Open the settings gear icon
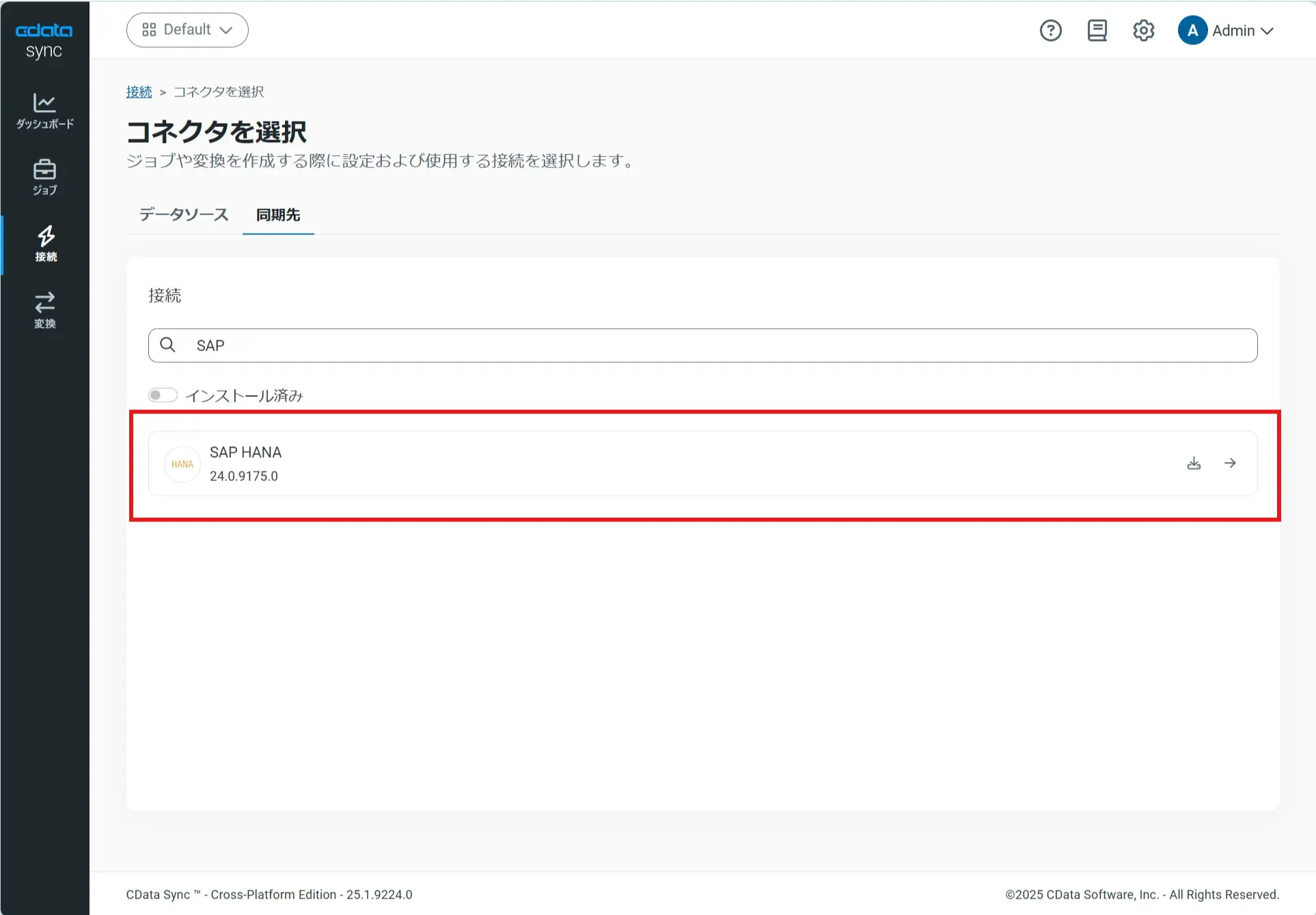Screen dimensions: 1316x915 [x=1143, y=31]
